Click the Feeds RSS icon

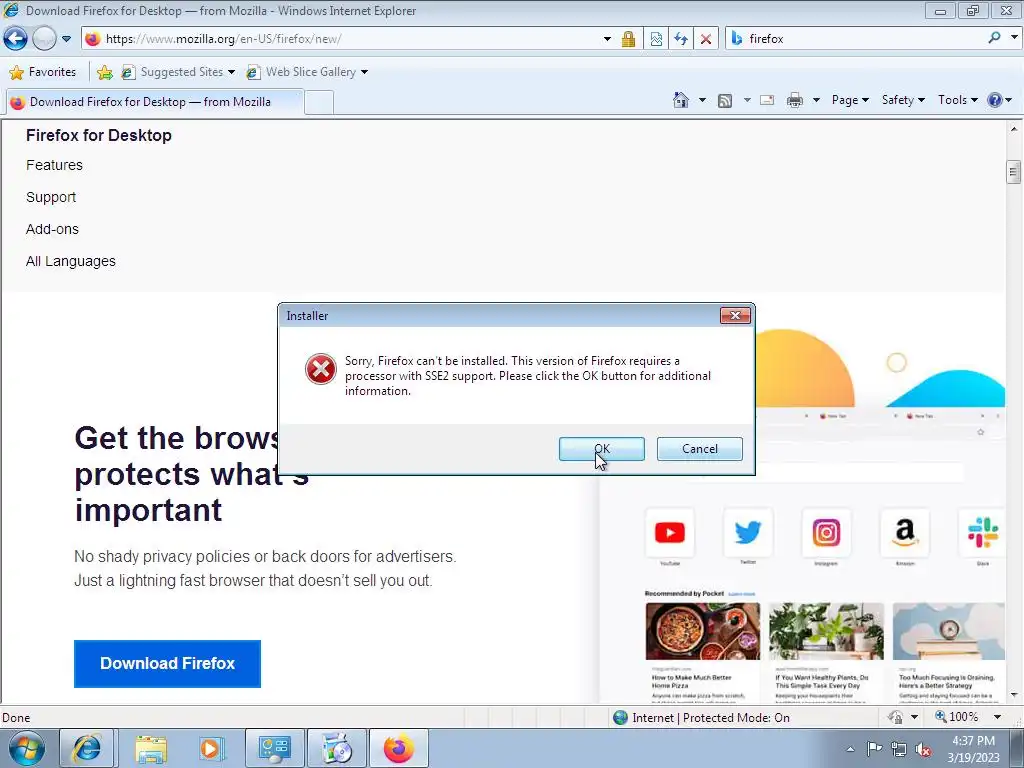[725, 100]
